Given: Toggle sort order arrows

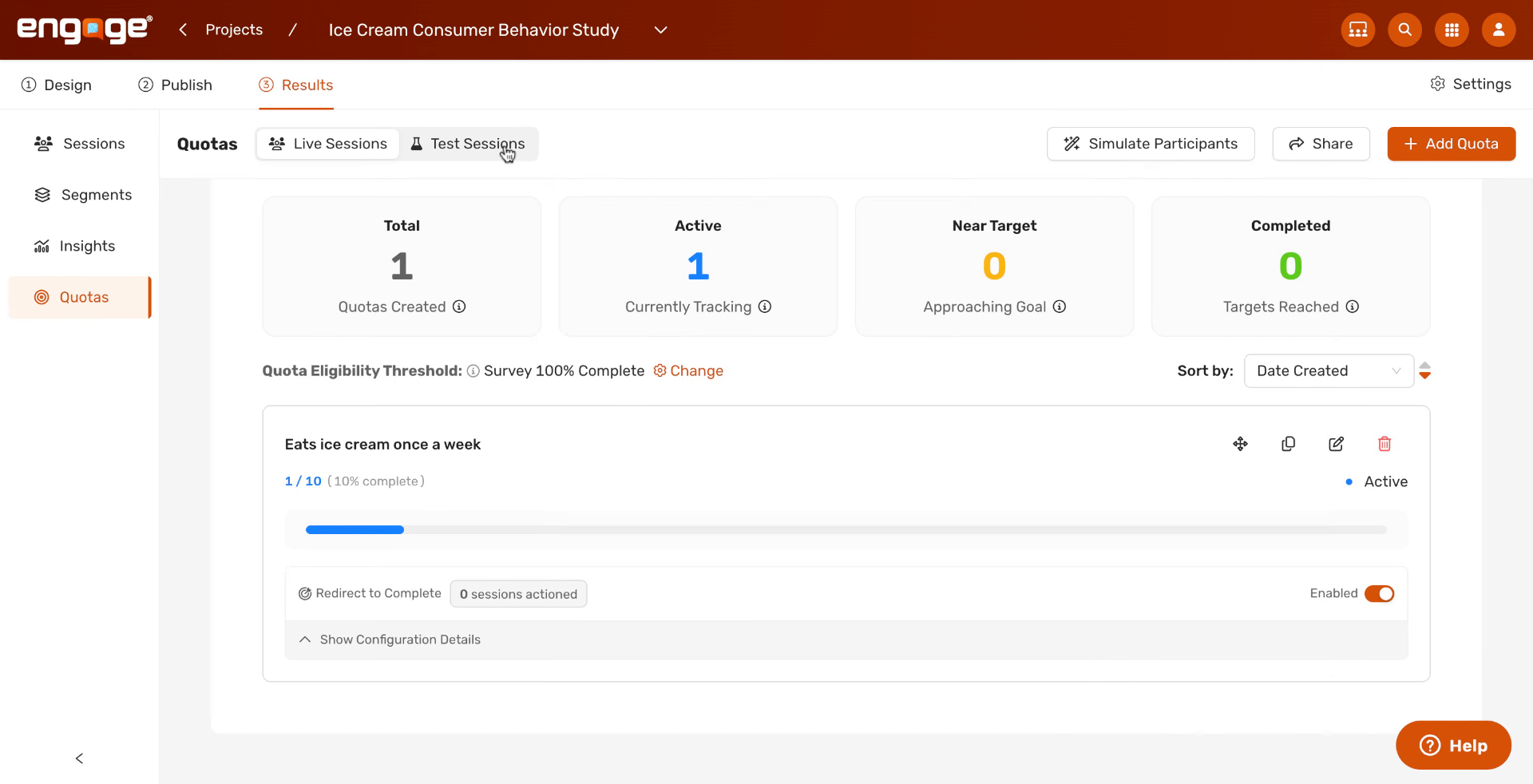Looking at the screenshot, I should coord(1425,370).
